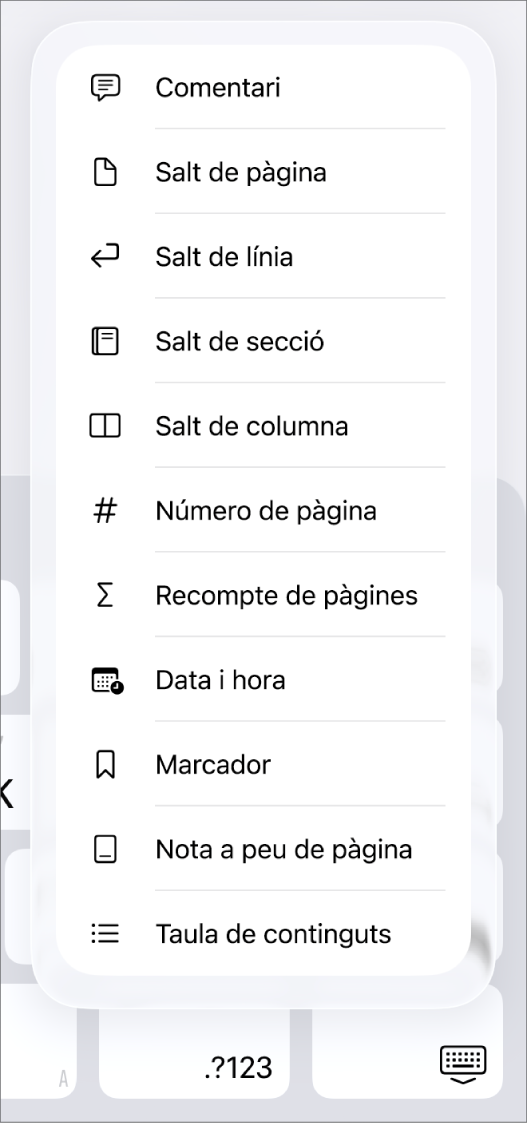This screenshot has width=527, height=1123.
Task: Choose Nota a peu de pàgina entry
Action: (x=264, y=849)
